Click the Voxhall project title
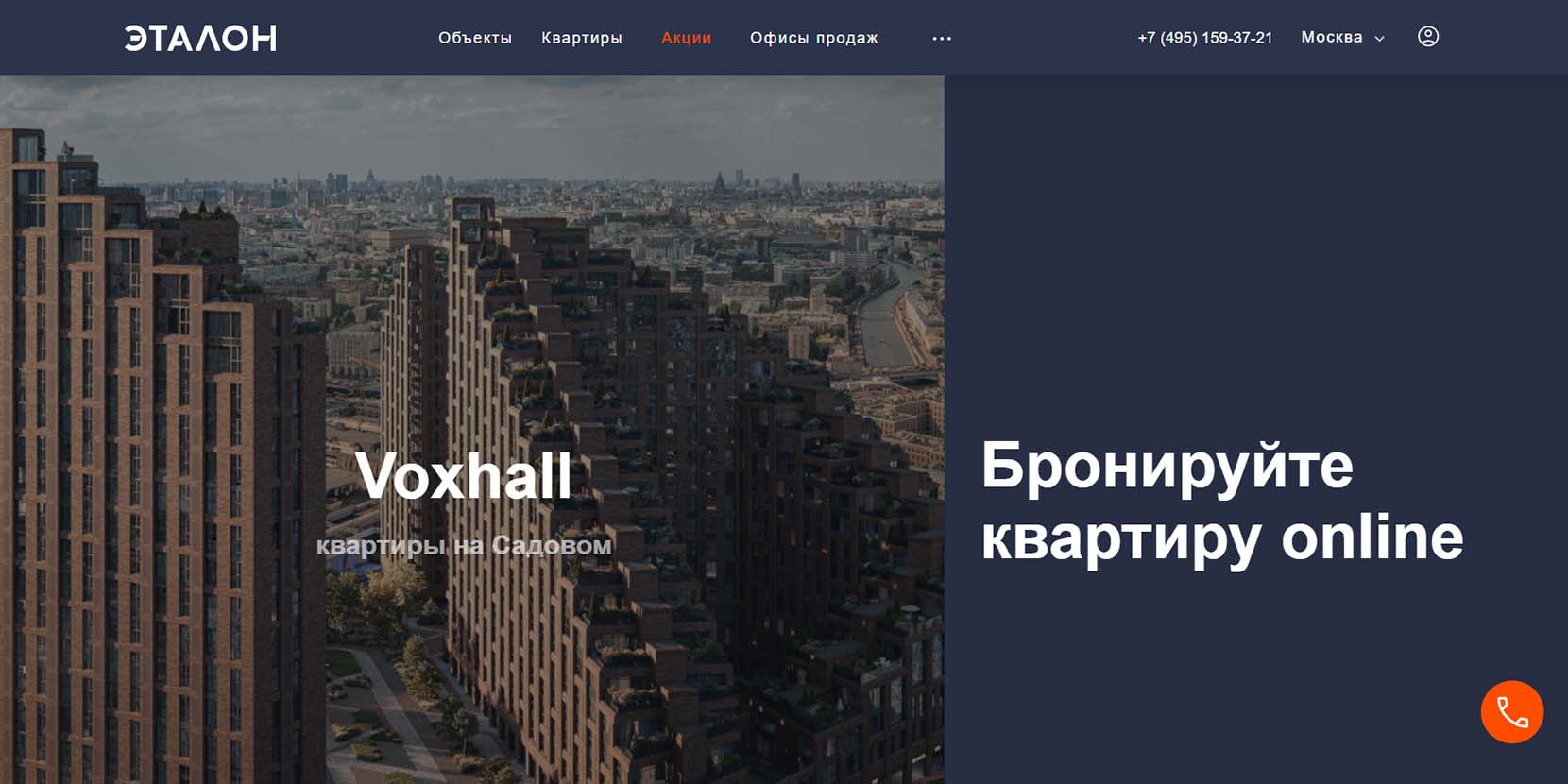This screenshot has width=1568, height=784. [x=464, y=475]
